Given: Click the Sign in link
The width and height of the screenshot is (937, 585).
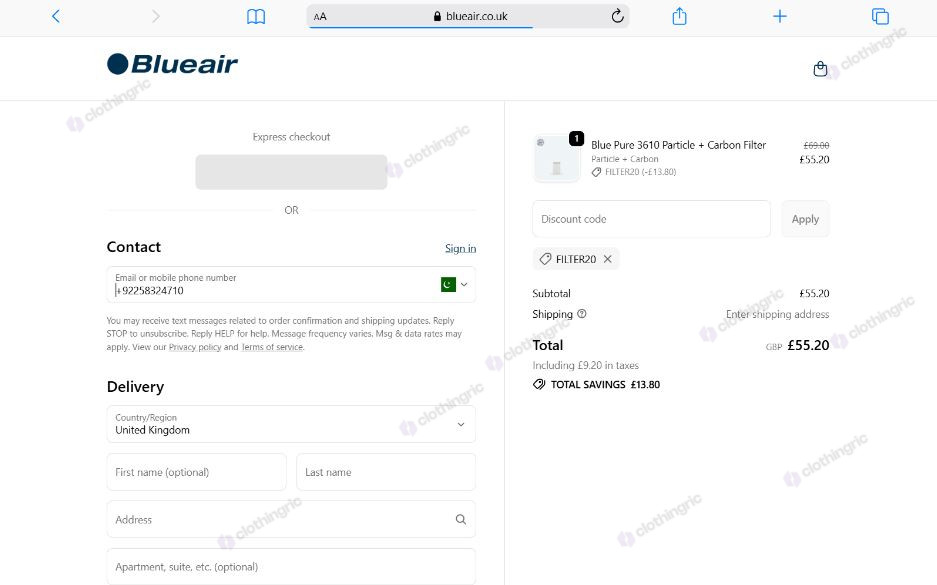Looking at the screenshot, I should click(460, 248).
